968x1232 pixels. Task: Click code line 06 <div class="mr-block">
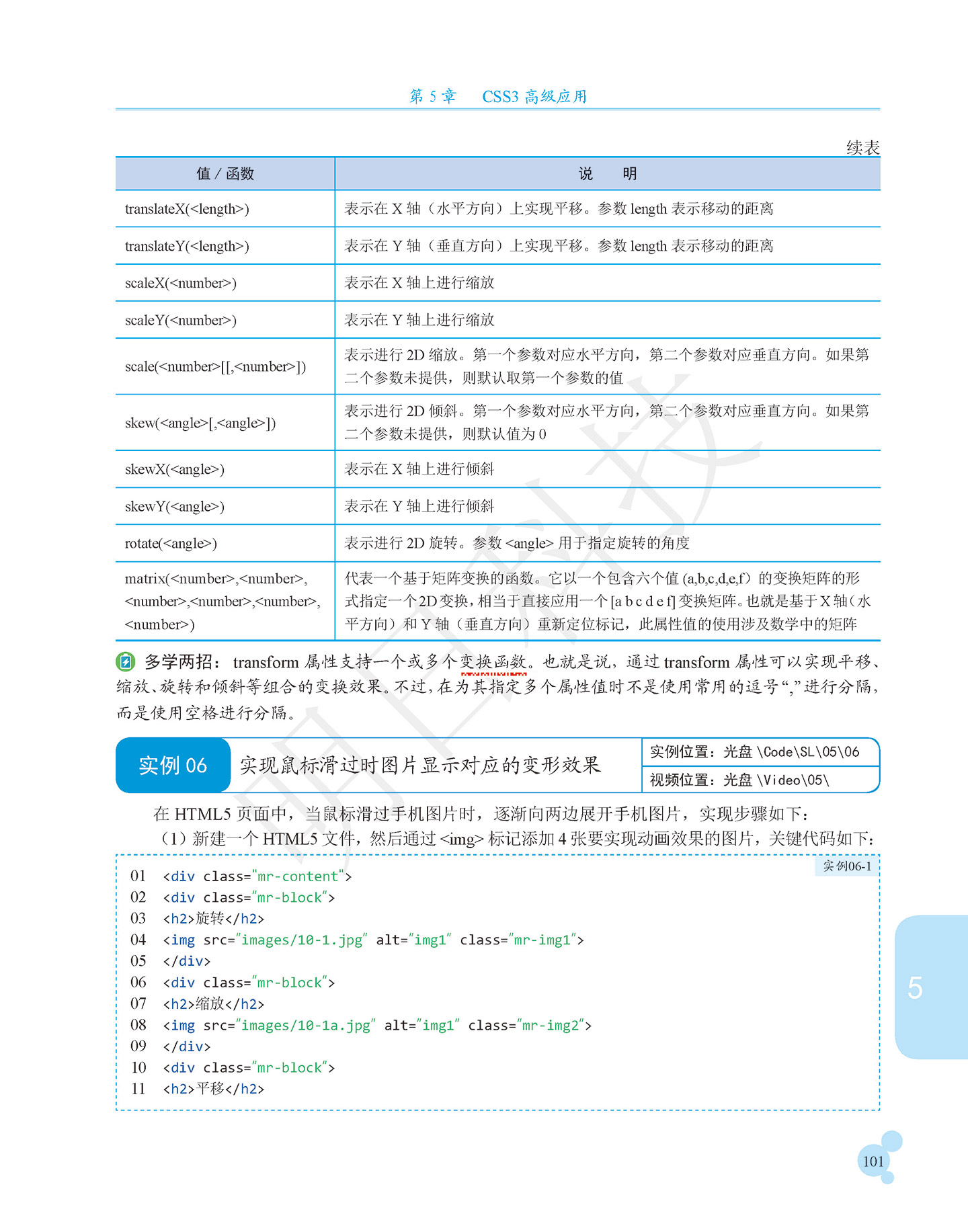click(249, 983)
